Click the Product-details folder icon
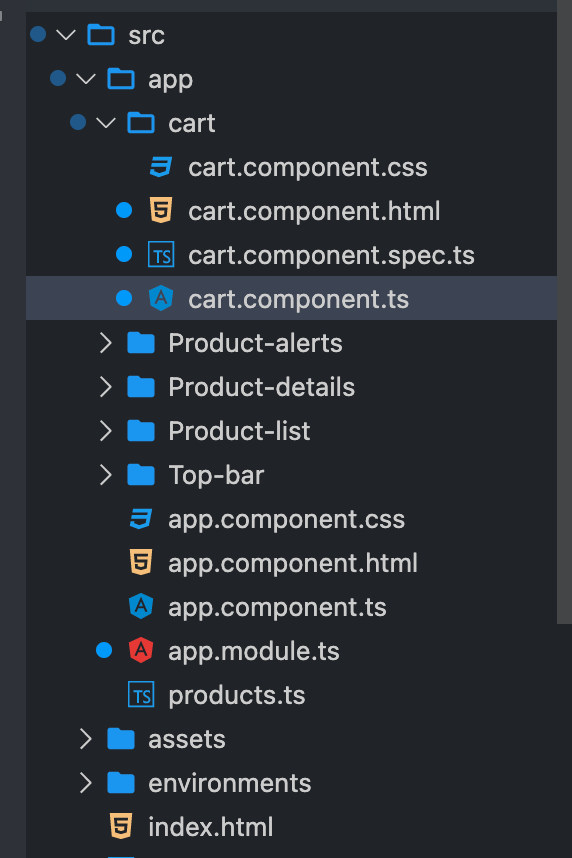 (x=141, y=386)
